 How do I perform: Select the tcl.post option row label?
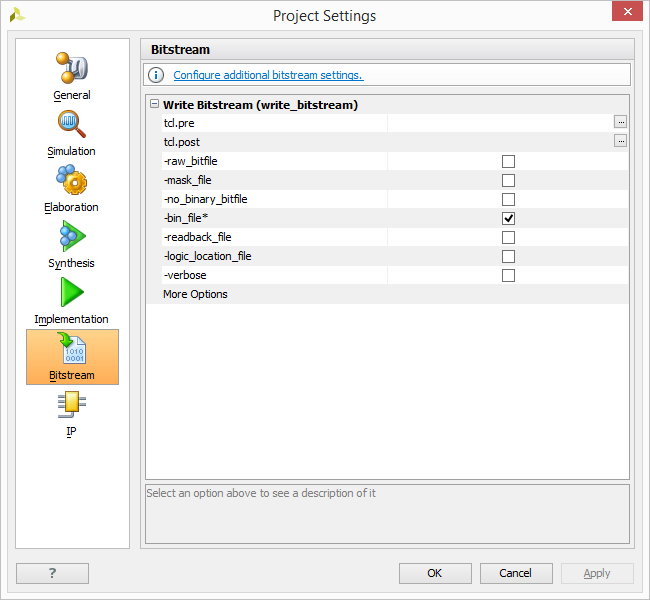click(x=182, y=142)
